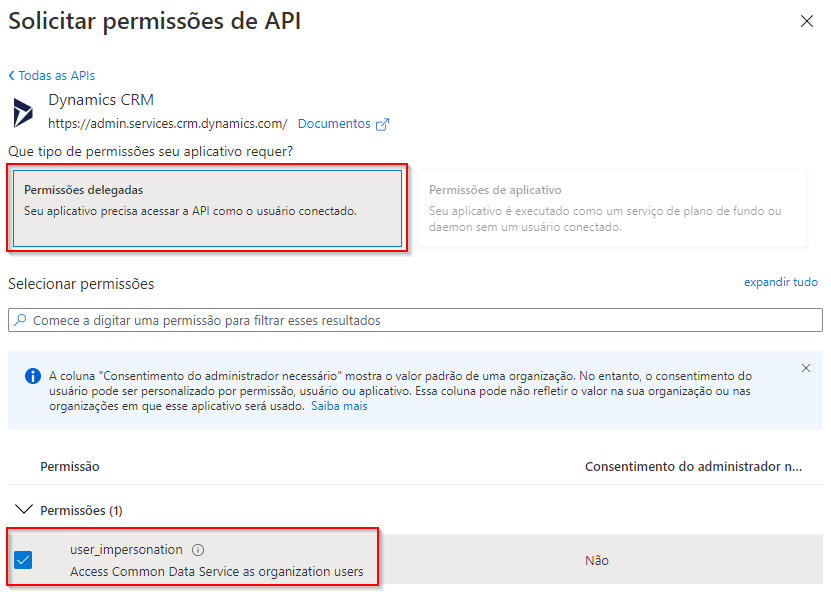This screenshot has width=831, height=609.
Task: Click the external link icon beside Documentos
Action: click(382, 125)
